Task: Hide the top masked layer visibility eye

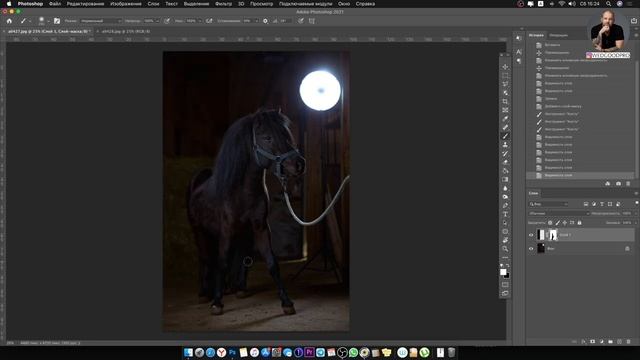Action: tap(531, 235)
